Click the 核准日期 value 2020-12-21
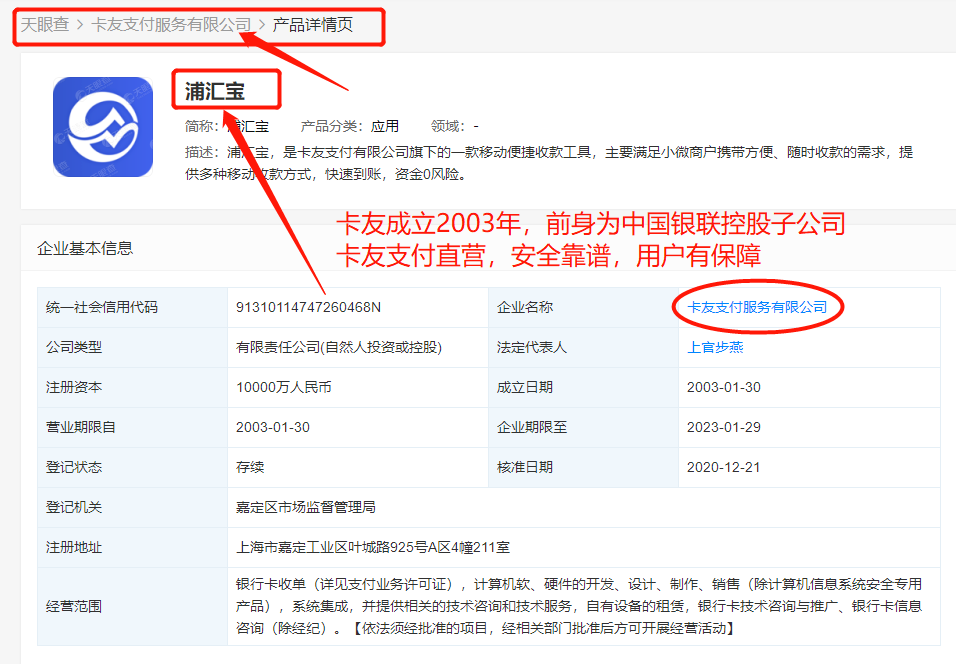Image resolution: width=956 pixels, height=664 pixels. (x=724, y=467)
